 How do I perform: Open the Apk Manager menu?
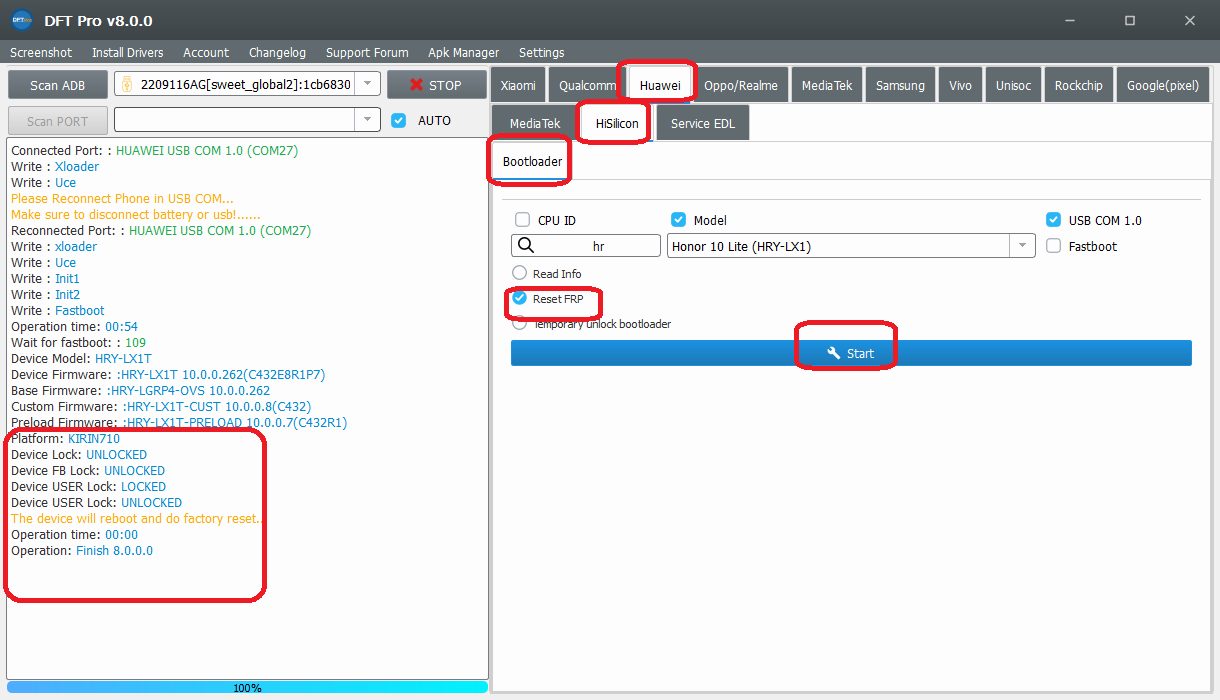[463, 52]
